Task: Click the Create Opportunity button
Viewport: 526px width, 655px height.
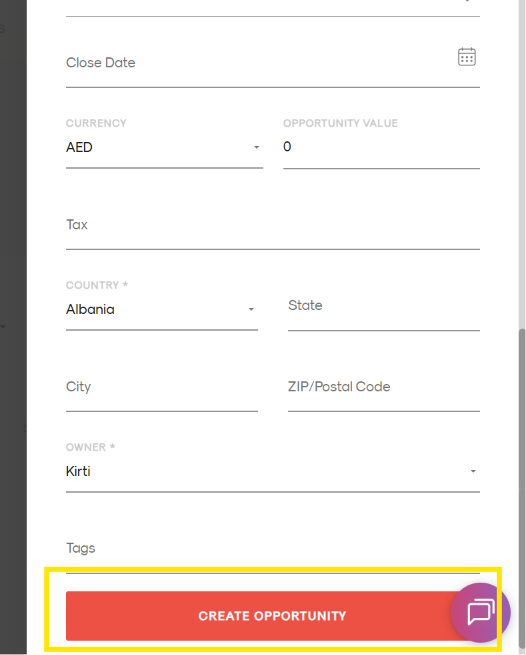Action: point(259,616)
